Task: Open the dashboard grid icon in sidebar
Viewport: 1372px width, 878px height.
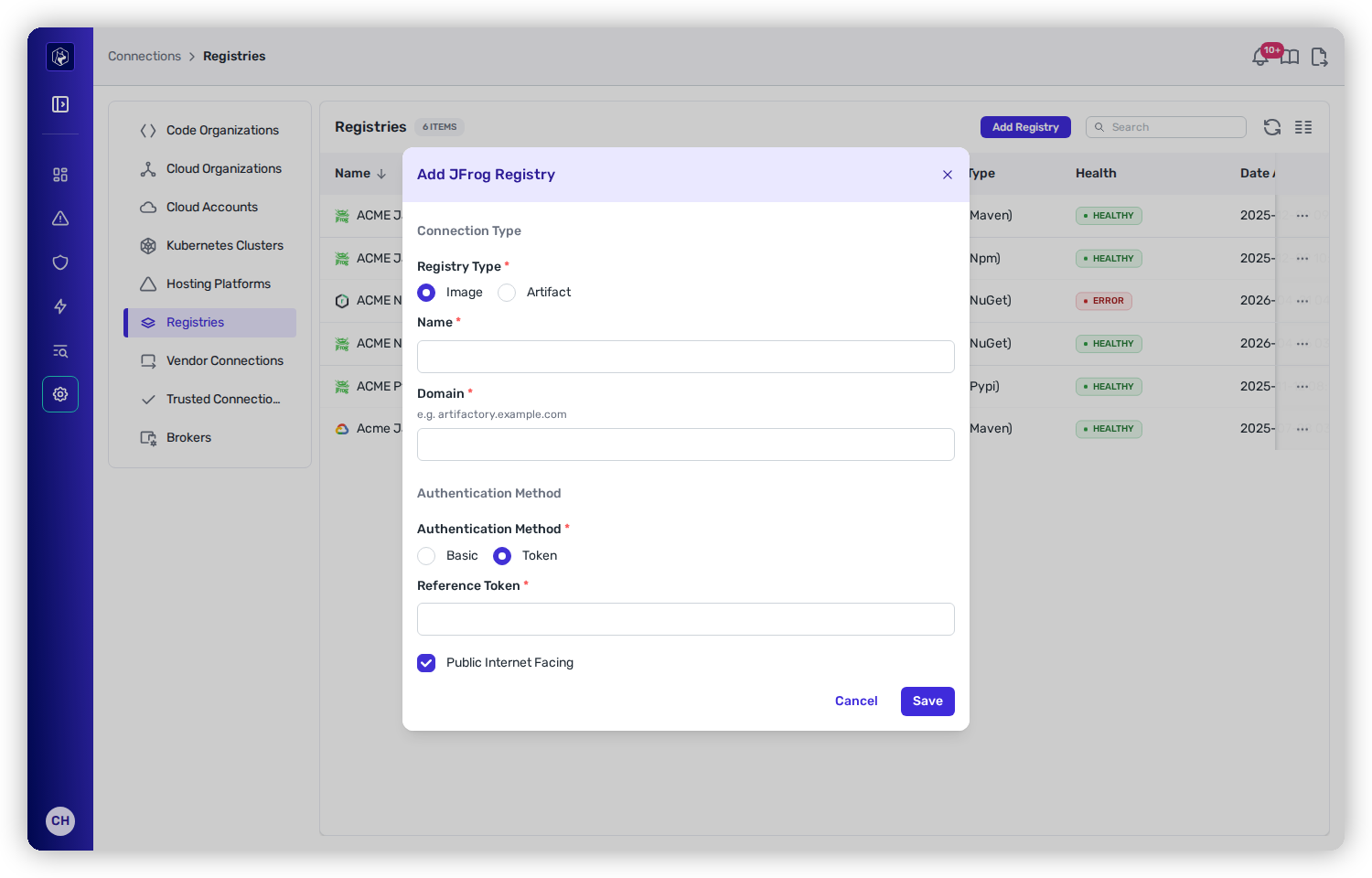Action: tap(60, 175)
